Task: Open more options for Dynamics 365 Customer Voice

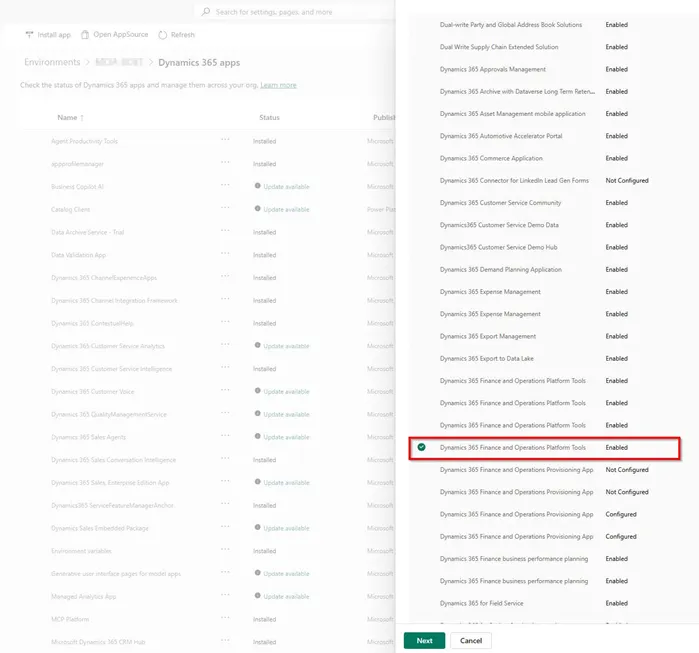Action: (x=225, y=390)
